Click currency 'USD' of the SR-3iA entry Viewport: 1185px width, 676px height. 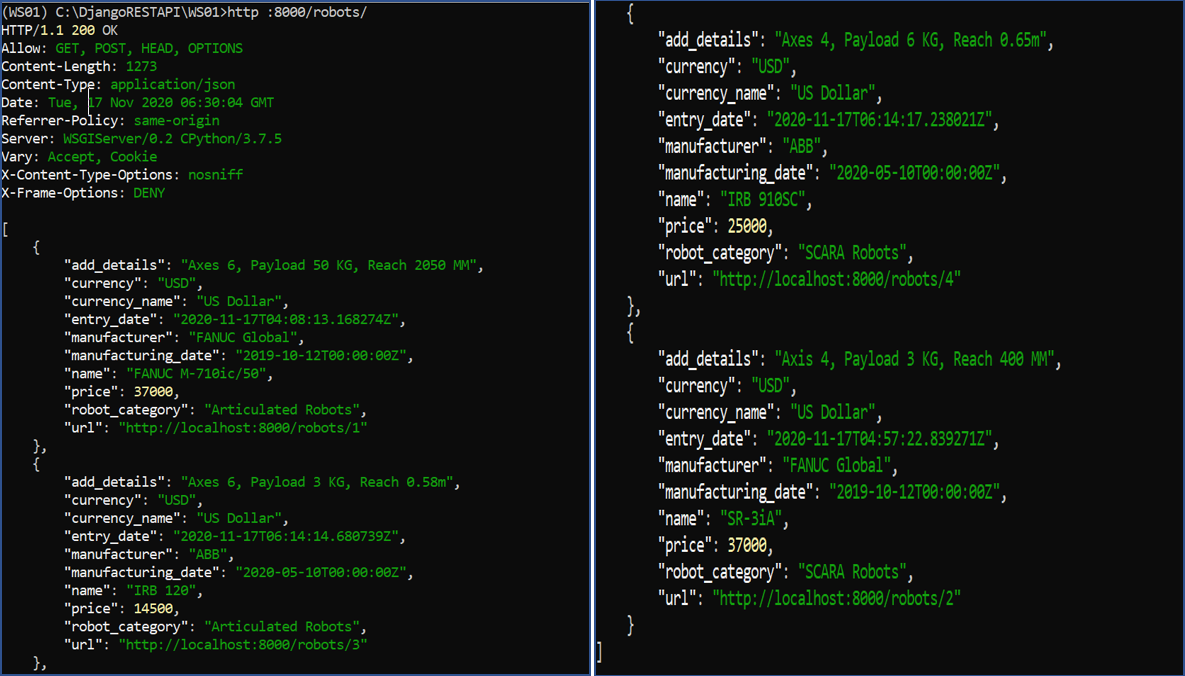coord(771,386)
